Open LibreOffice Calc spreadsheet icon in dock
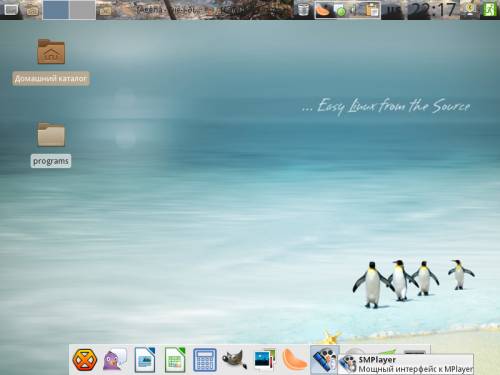Image resolution: width=500 pixels, height=375 pixels. click(175, 360)
